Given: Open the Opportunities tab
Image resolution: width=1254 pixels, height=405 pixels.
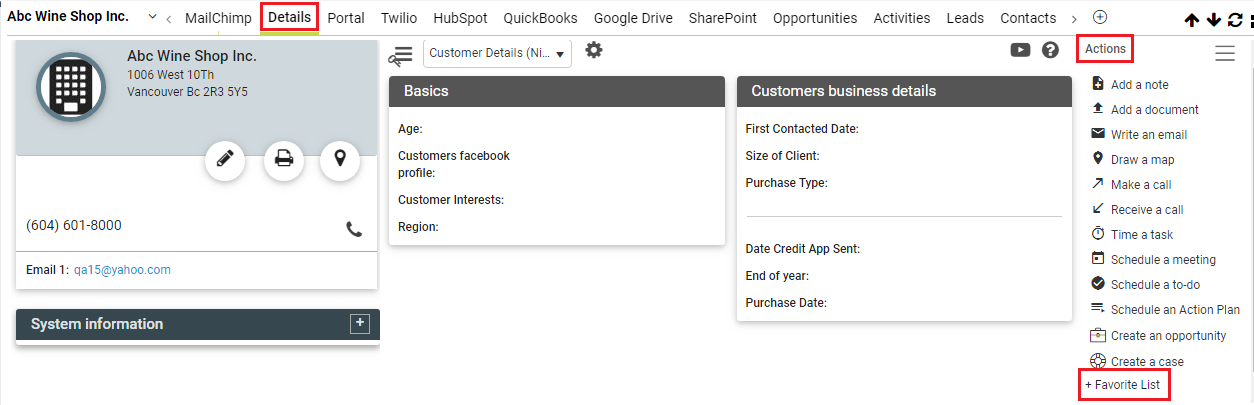Looking at the screenshot, I should [815, 18].
